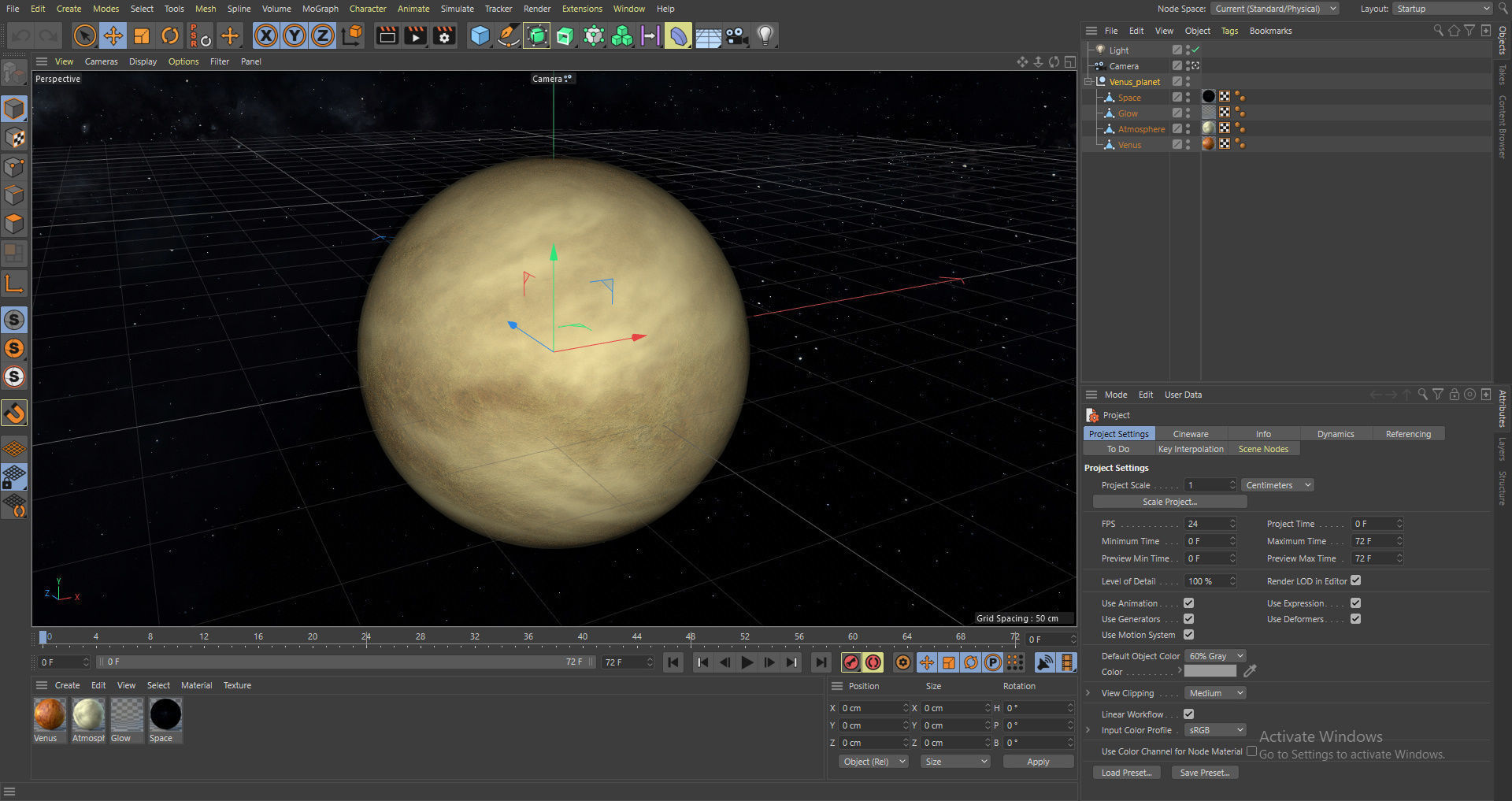Open the Size mode dropdown
This screenshot has height=801, width=1512.
(955, 762)
